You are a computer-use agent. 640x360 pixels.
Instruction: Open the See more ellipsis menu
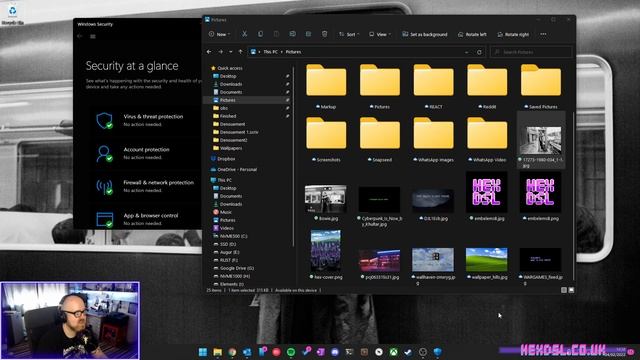(x=543, y=34)
